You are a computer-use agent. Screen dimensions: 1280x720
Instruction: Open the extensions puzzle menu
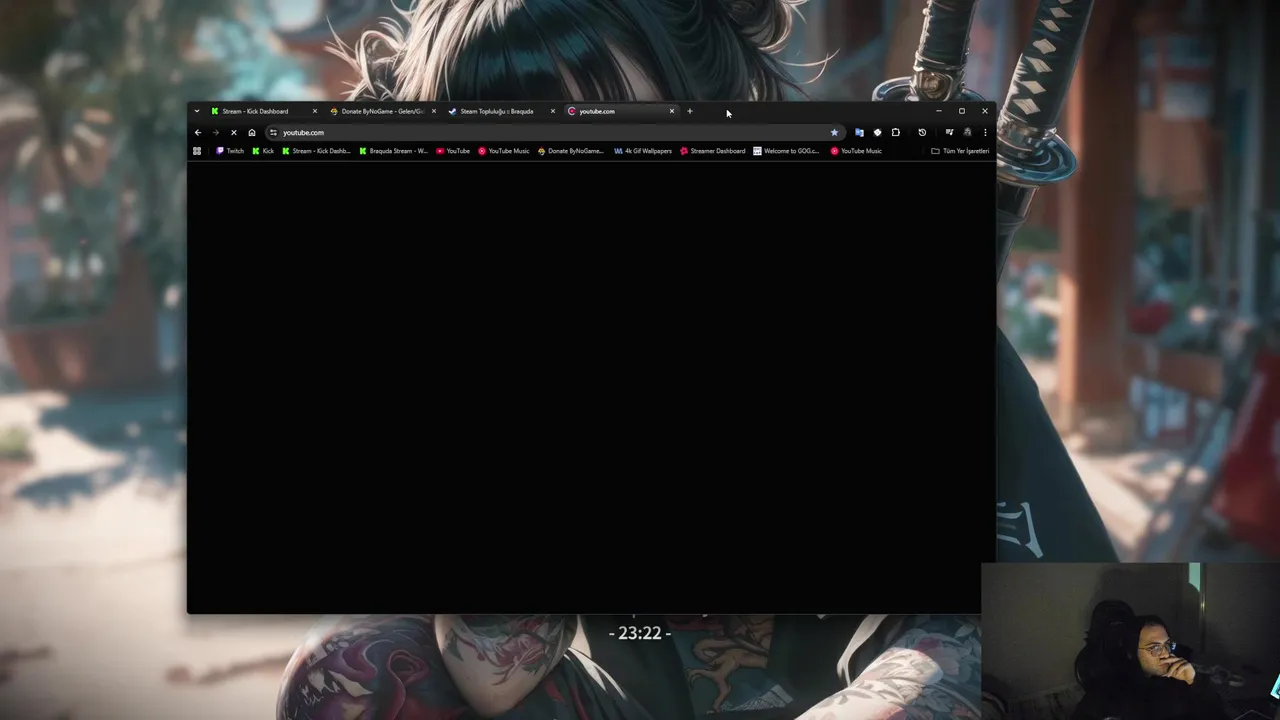pos(896,132)
